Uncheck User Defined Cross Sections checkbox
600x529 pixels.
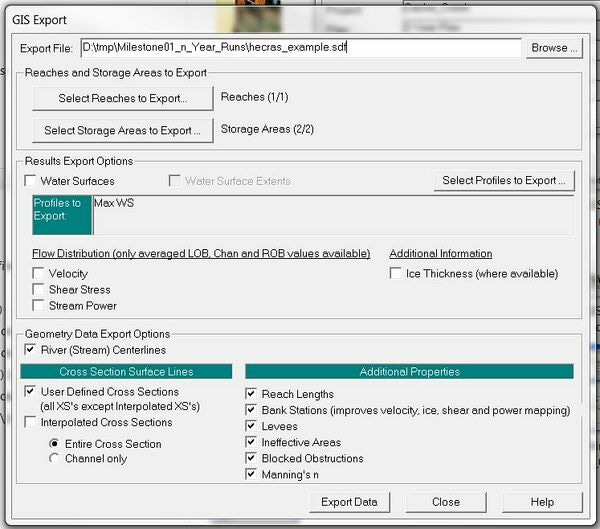click(x=30, y=391)
